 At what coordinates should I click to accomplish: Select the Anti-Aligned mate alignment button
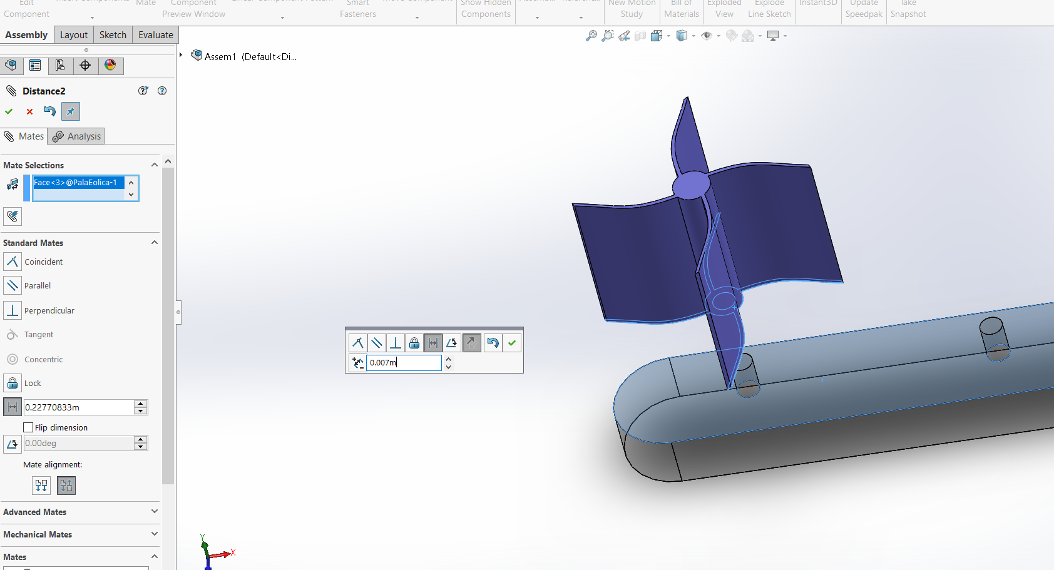coord(66,486)
